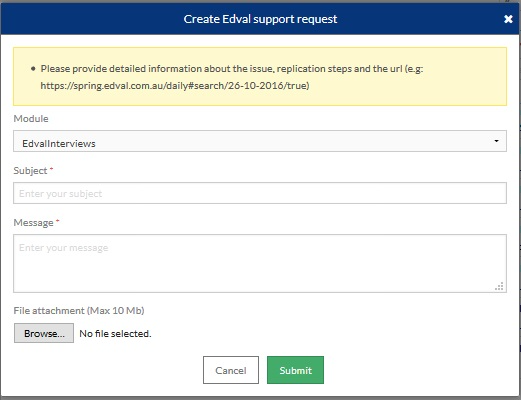This screenshot has width=521, height=400.
Task: Close the Edval support request dialog
Action: pyautogui.click(x=508, y=19)
